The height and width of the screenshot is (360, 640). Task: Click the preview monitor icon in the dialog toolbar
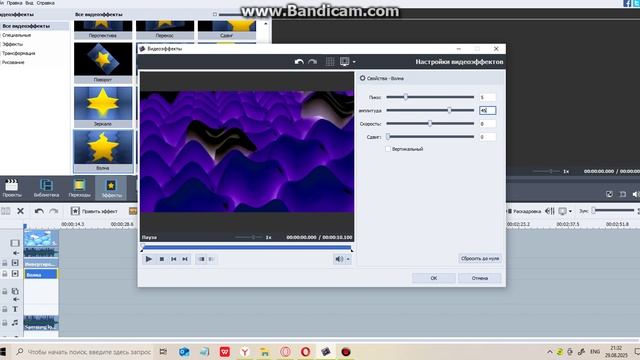[x=344, y=62]
